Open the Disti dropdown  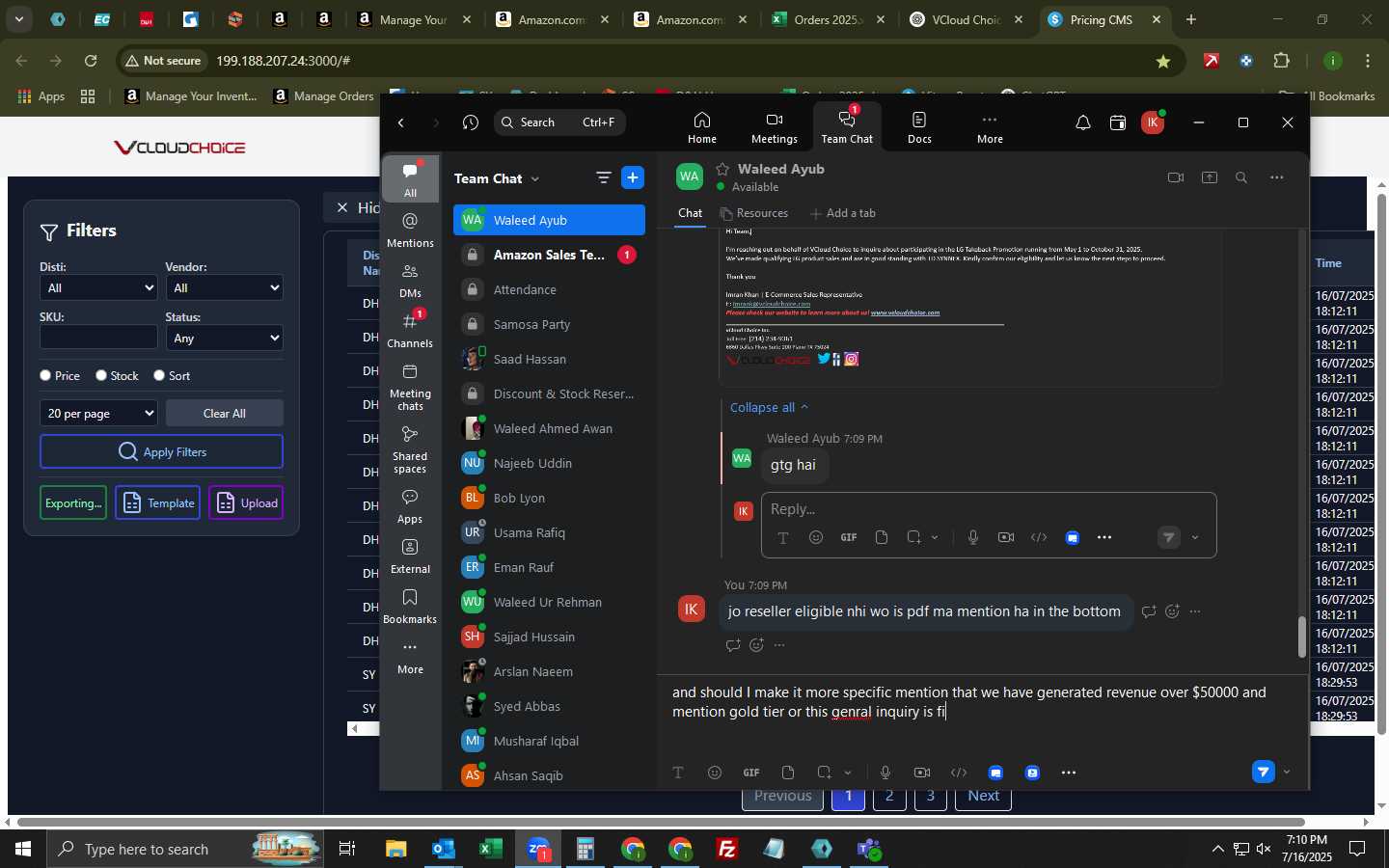tap(98, 287)
